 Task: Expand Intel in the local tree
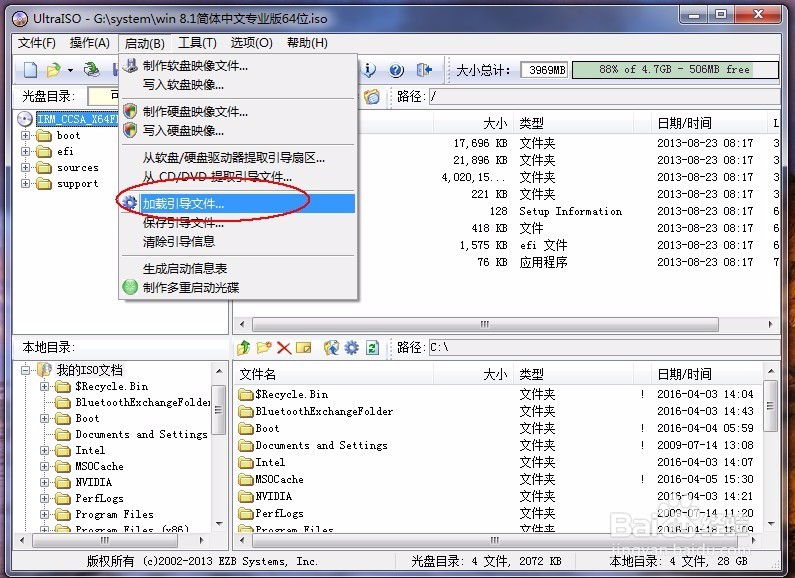[45, 450]
